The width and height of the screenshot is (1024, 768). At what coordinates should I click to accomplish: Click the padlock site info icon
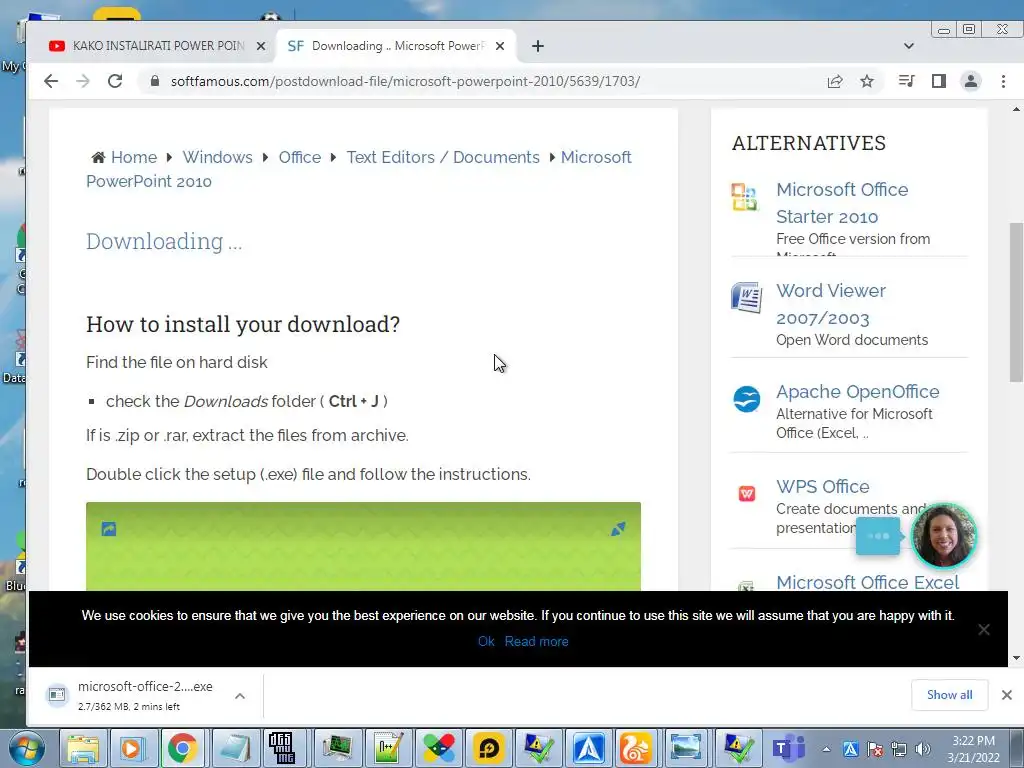[155, 81]
